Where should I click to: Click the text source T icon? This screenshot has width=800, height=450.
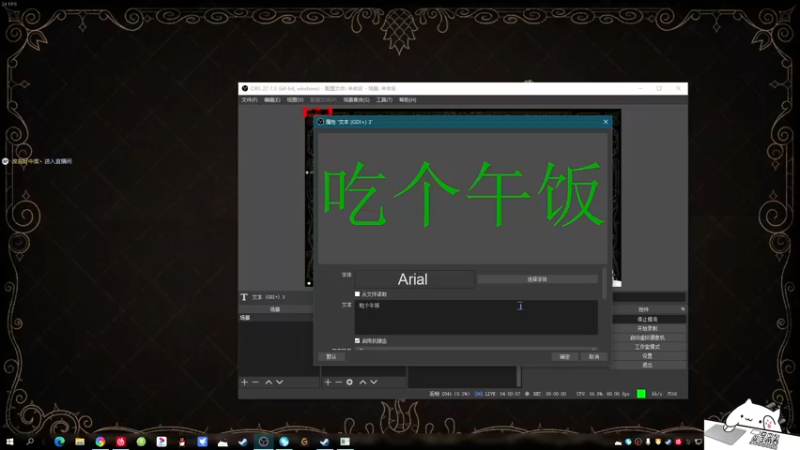coord(244,297)
